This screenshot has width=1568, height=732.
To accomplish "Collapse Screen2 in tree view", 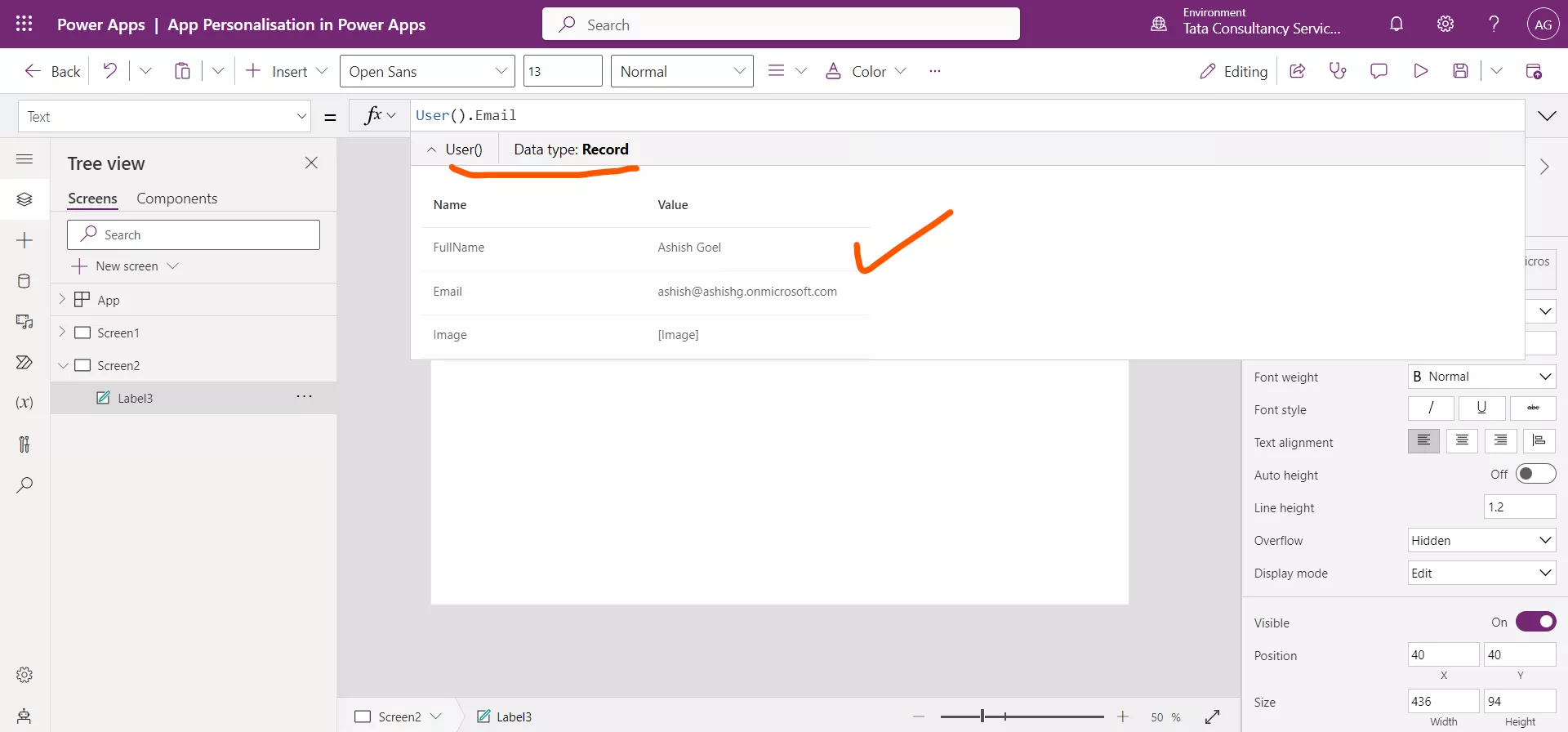I will pos(63,365).
